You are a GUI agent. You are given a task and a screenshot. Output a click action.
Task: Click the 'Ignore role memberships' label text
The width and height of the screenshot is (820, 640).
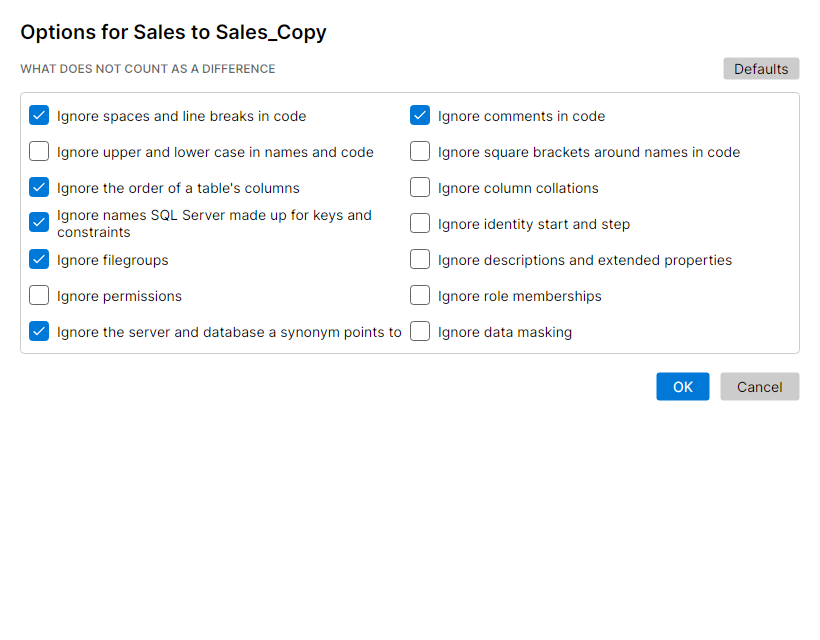pos(520,296)
